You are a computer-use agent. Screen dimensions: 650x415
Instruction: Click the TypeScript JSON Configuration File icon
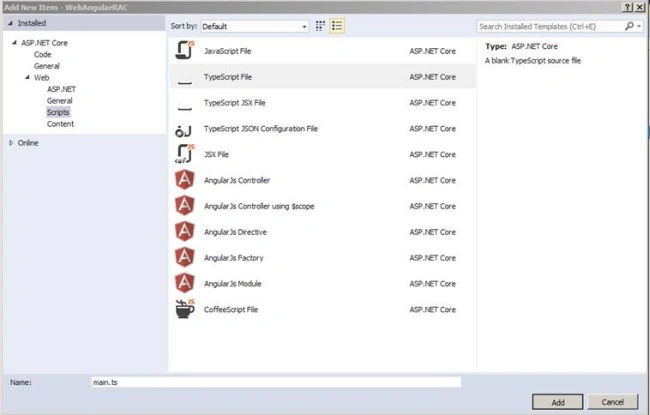click(183, 131)
